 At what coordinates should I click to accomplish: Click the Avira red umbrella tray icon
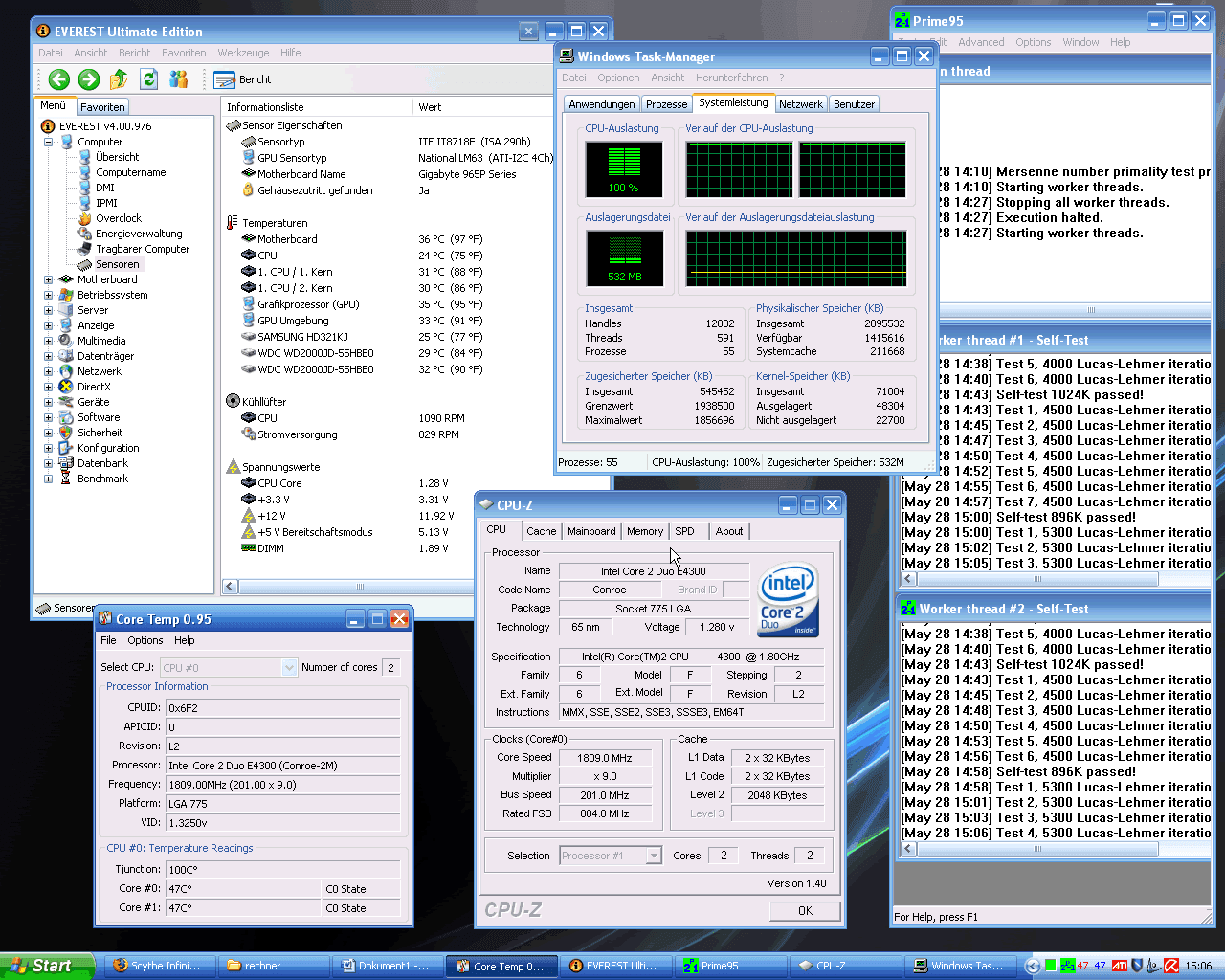(1170, 966)
